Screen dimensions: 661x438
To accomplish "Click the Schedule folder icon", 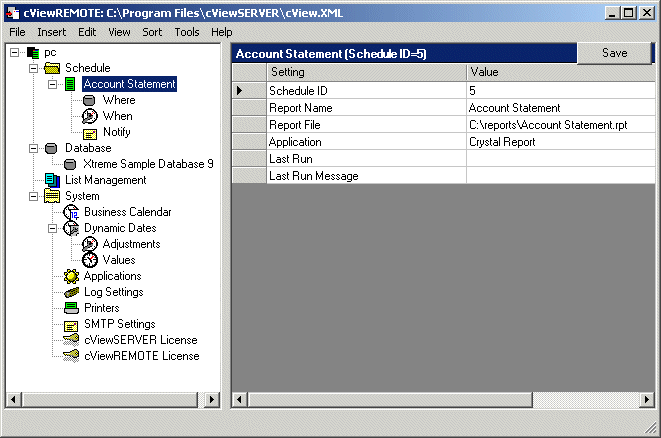I will pyautogui.click(x=52, y=68).
